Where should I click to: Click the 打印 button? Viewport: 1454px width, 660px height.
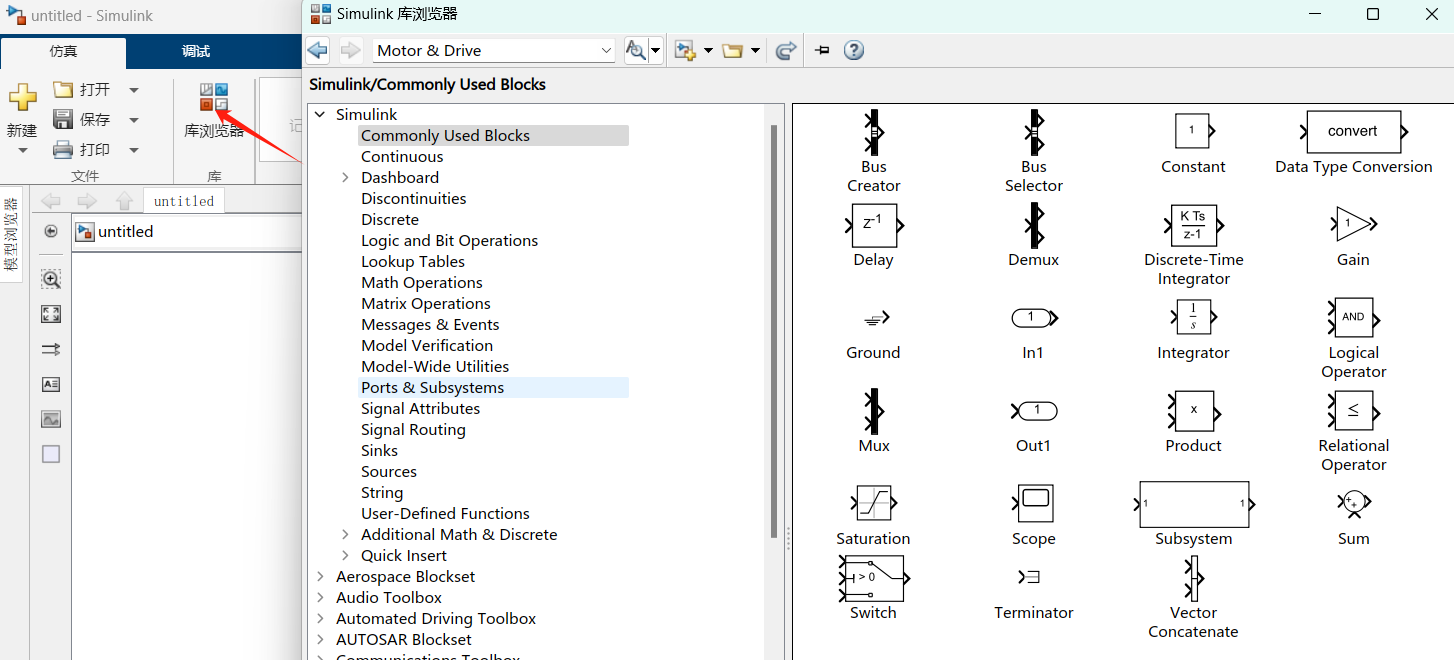82,149
